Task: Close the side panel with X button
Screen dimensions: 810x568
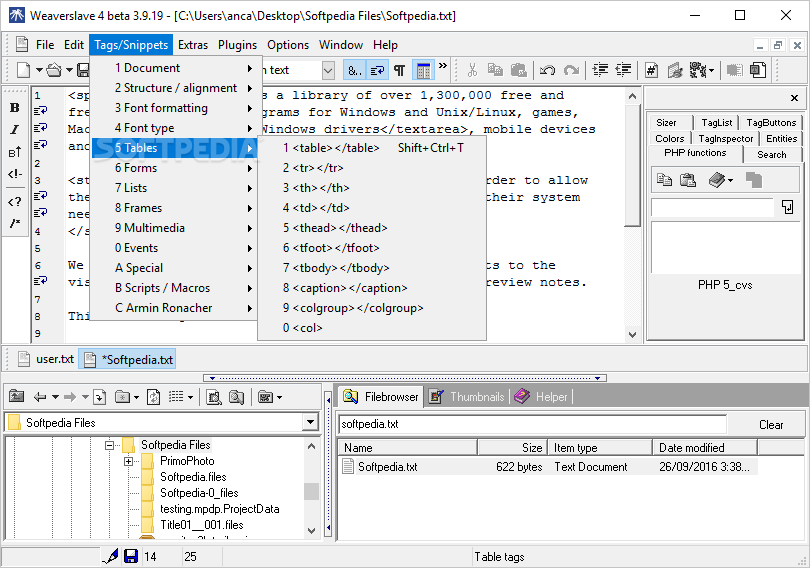Action: 795,98
